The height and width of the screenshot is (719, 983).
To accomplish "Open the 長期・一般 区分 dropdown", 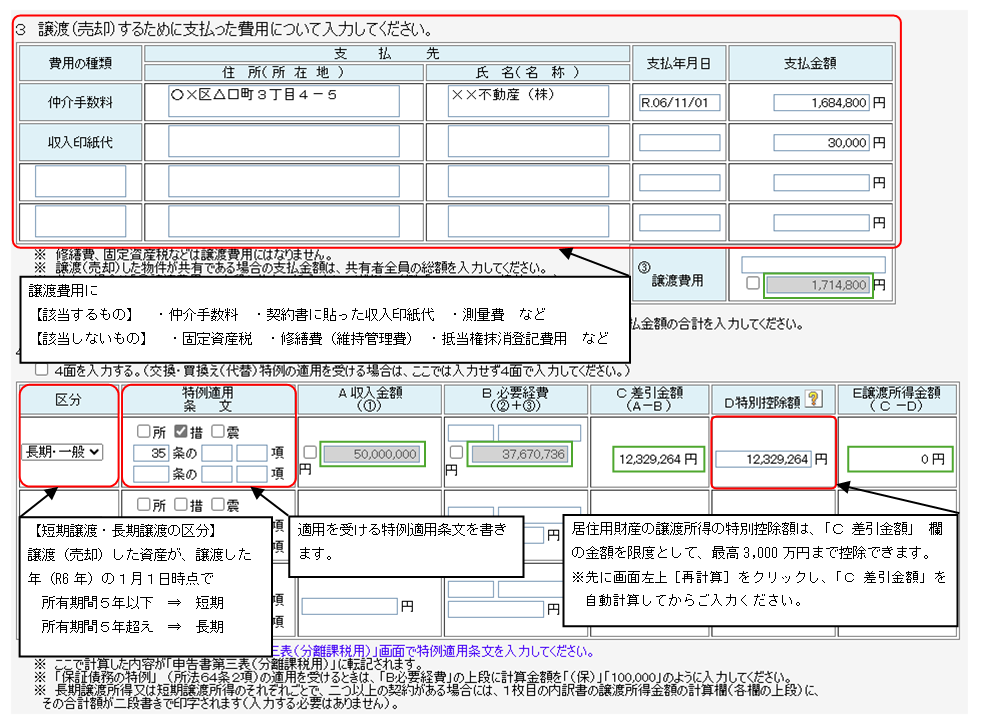I will point(62,452).
